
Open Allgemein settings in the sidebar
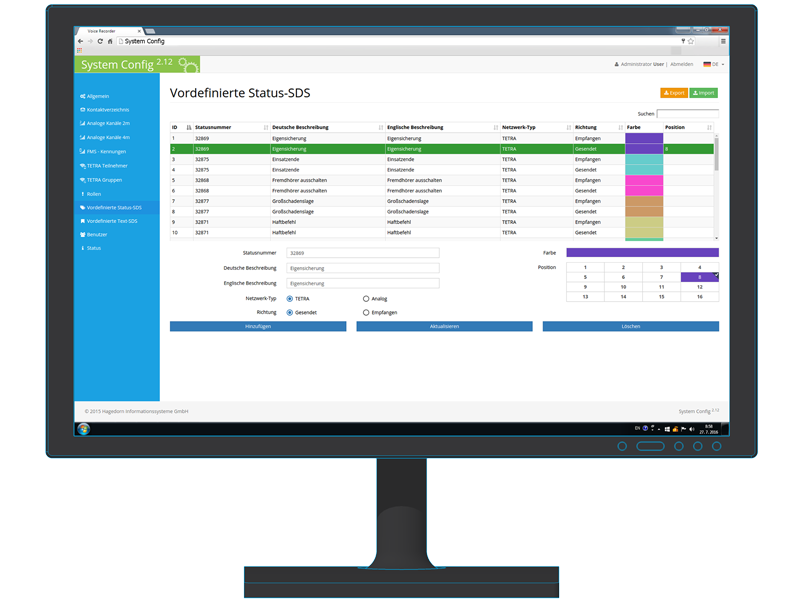[98, 96]
